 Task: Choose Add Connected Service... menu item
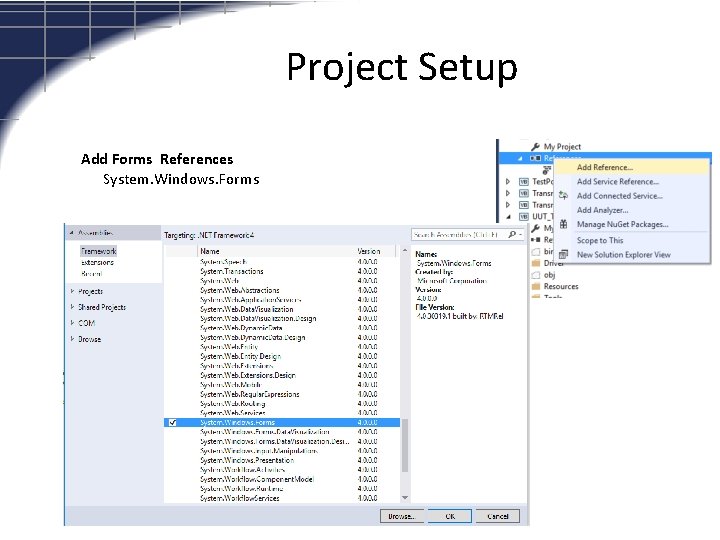coord(631,196)
